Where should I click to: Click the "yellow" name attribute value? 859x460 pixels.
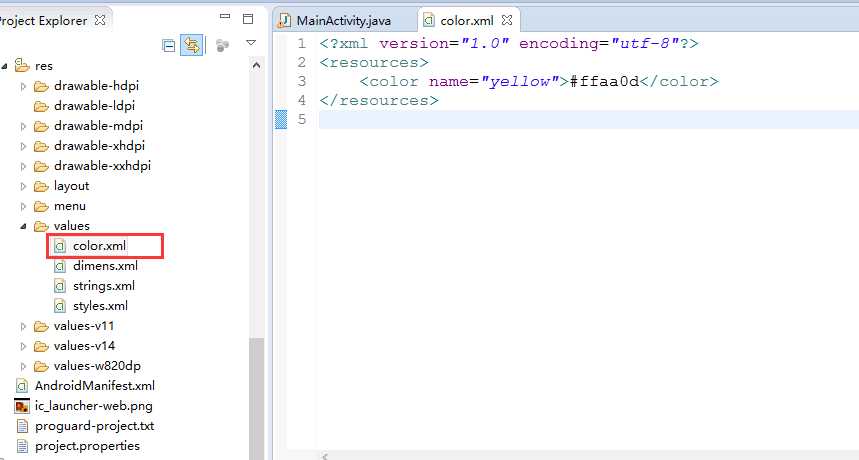[x=520, y=82]
